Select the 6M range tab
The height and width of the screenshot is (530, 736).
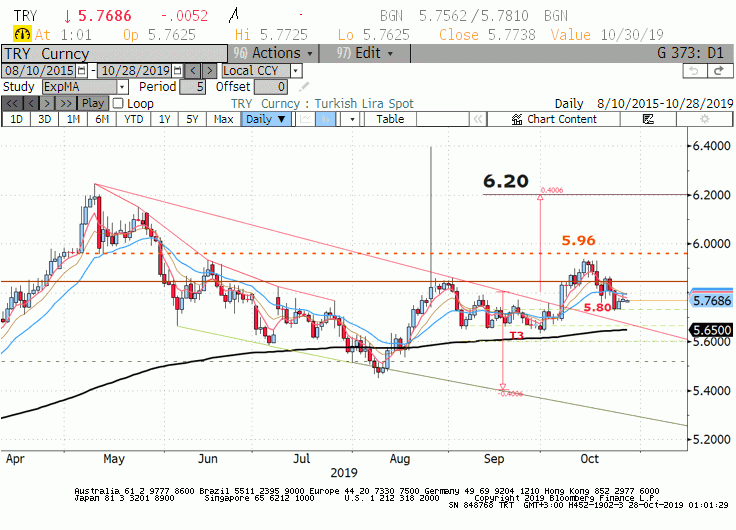[x=102, y=119]
